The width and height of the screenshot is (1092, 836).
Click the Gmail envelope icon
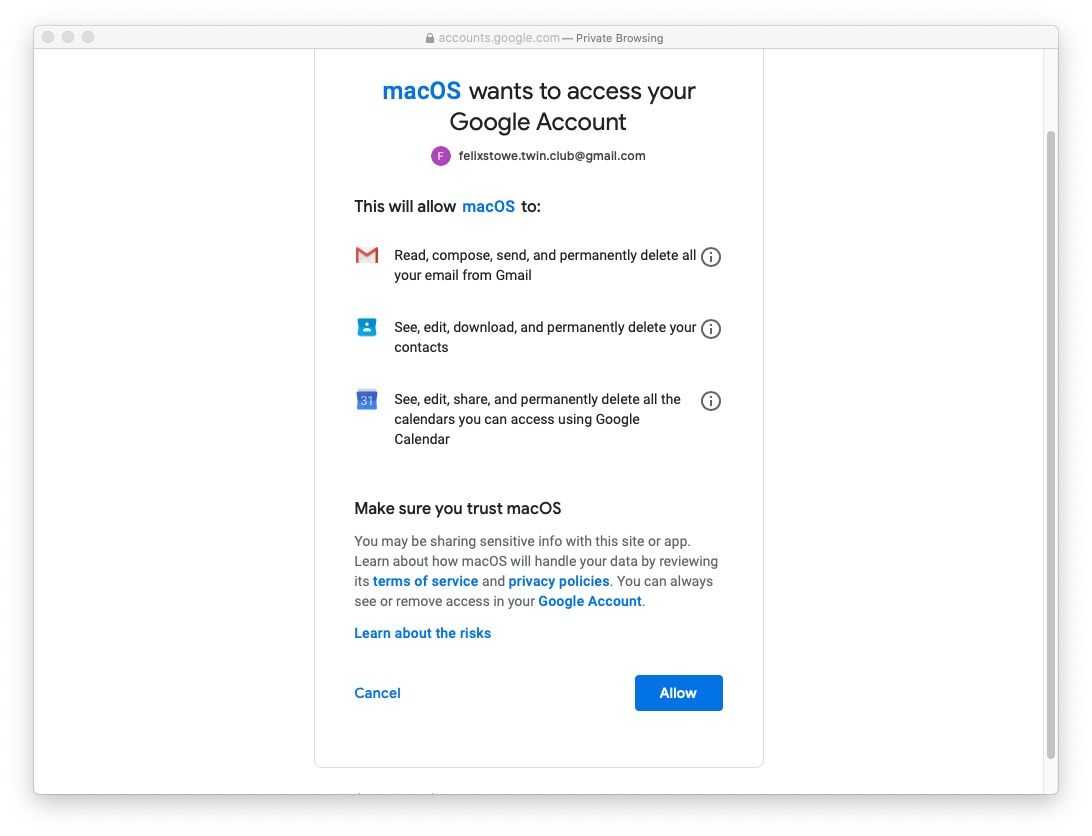pyautogui.click(x=367, y=256)
